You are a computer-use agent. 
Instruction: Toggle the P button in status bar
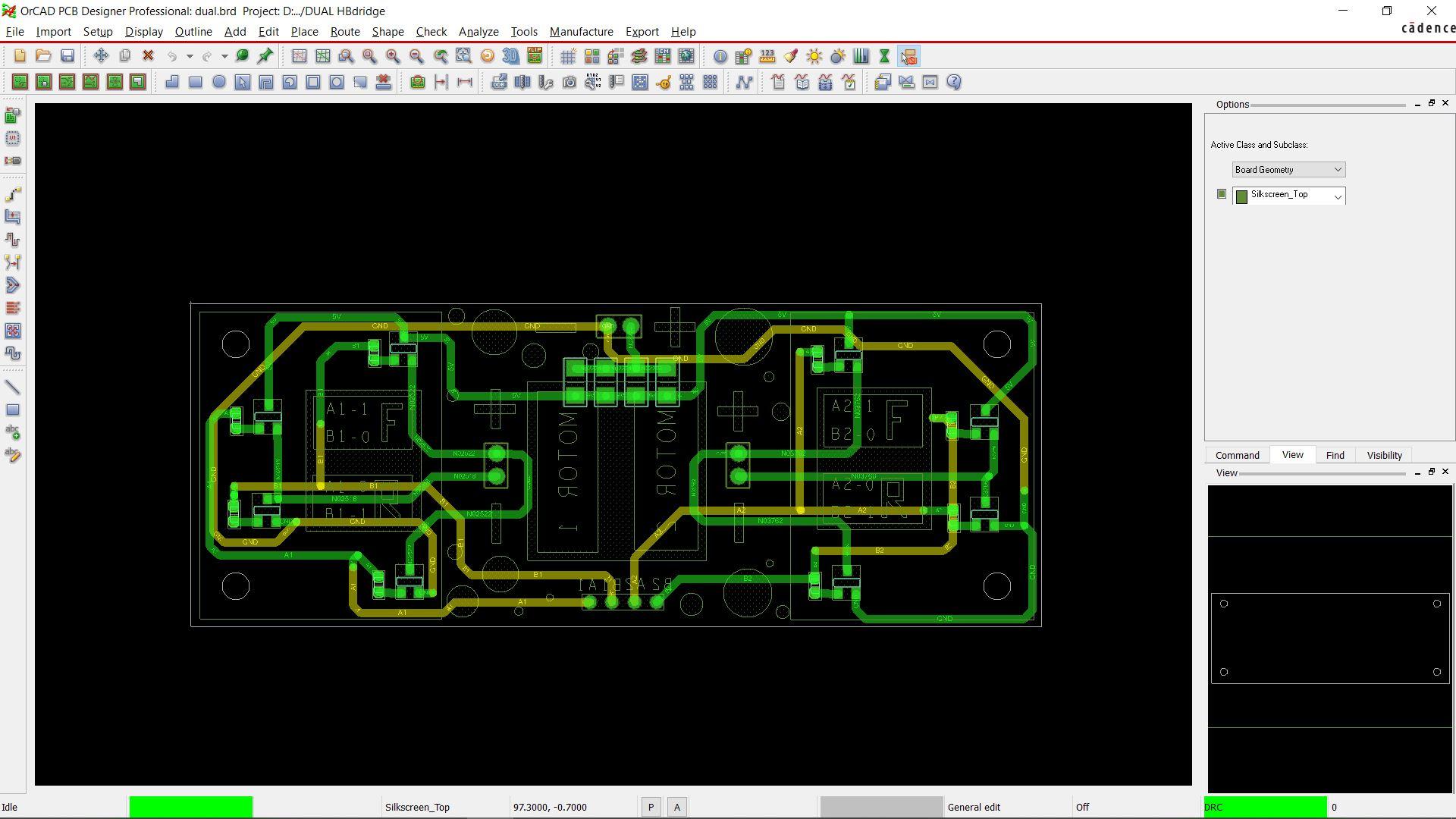[x=651, y=808]
